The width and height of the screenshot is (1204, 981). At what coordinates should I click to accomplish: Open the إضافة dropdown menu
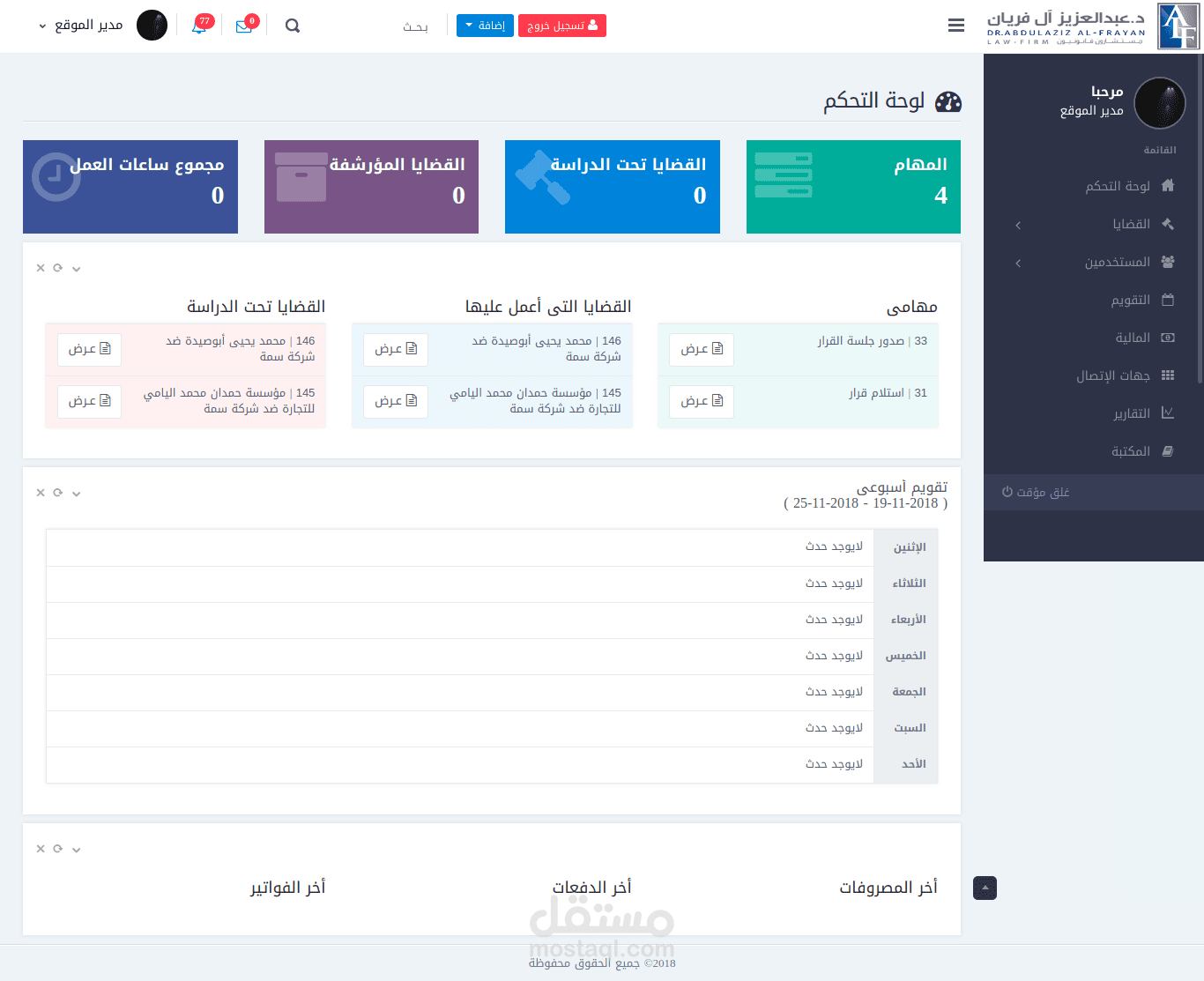coord(485,26)
